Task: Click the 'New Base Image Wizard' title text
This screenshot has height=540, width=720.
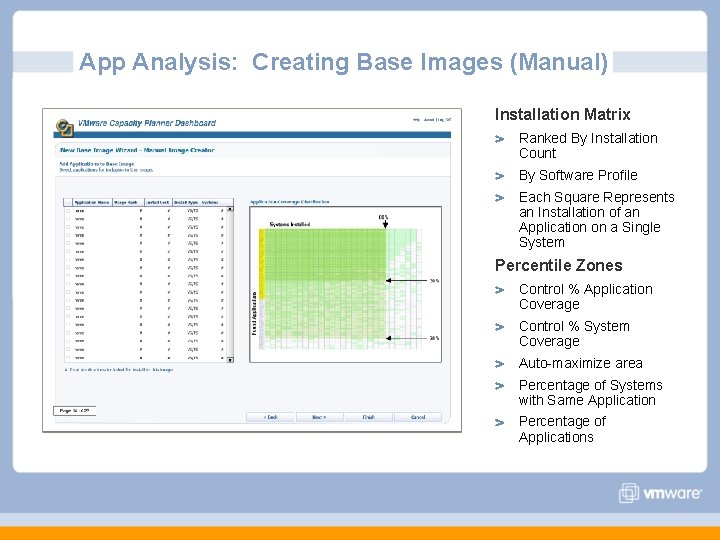Action: tap(137, 150)
